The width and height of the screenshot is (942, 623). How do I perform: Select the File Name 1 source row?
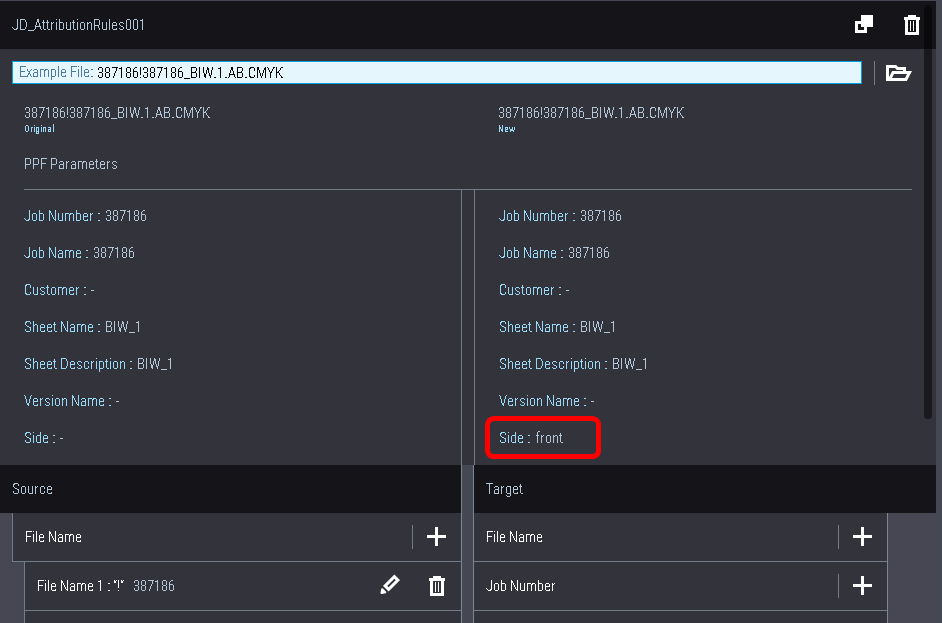click(243, 586)
